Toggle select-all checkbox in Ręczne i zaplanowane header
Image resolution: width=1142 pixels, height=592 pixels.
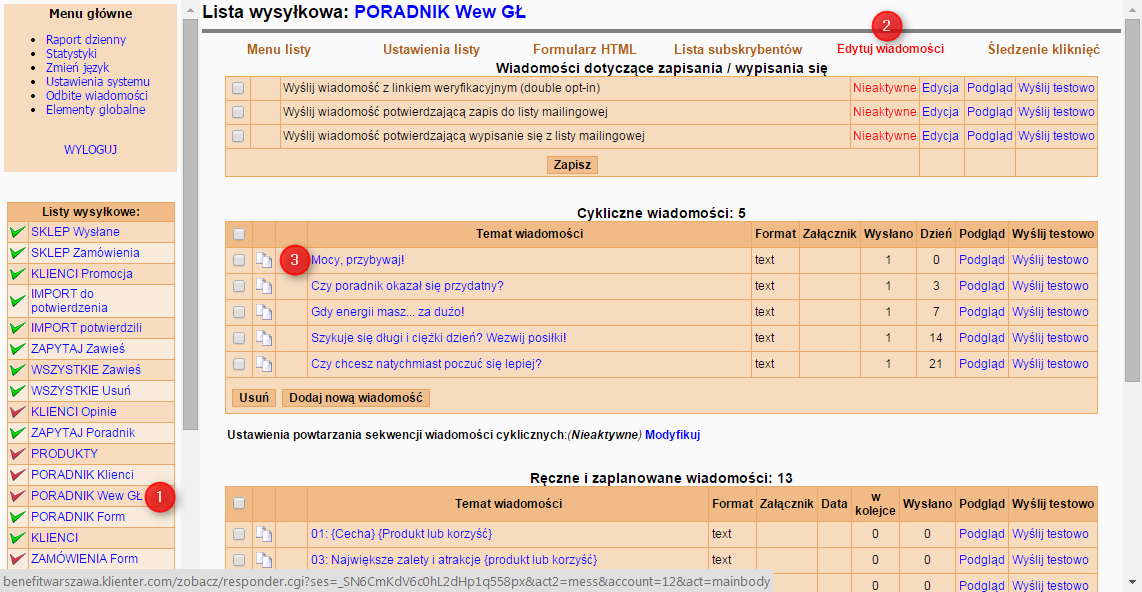tap(238, 504)
